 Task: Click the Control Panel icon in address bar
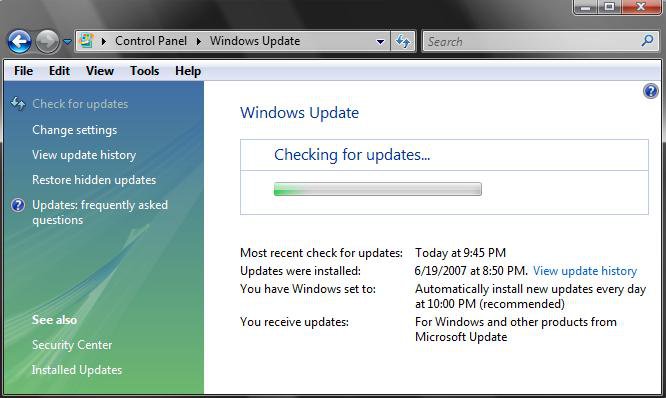tap(87, 41)
